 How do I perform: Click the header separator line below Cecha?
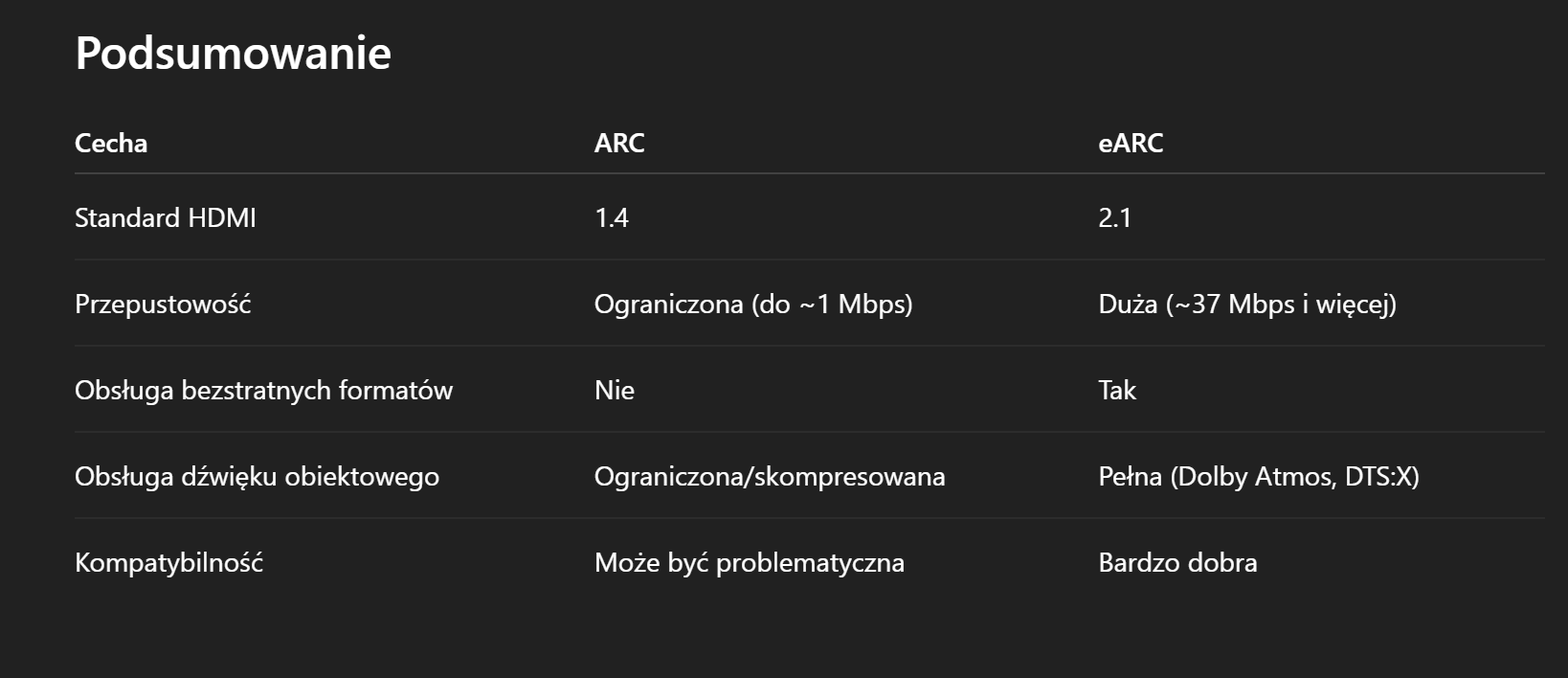tap(809, 173)
